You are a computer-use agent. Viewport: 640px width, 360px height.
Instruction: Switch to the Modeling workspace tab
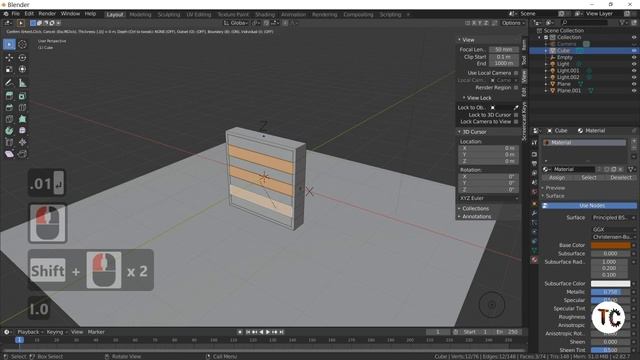click(140, 14)
